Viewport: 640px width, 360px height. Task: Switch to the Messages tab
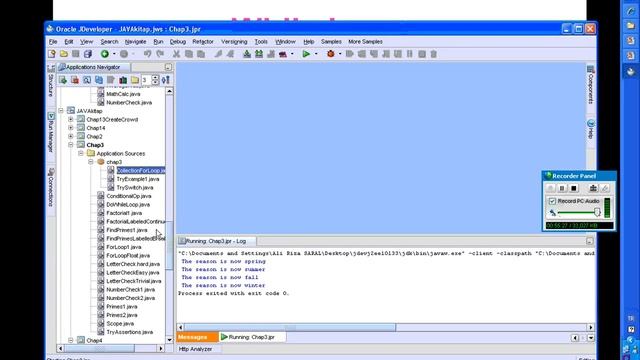point(198,337)
